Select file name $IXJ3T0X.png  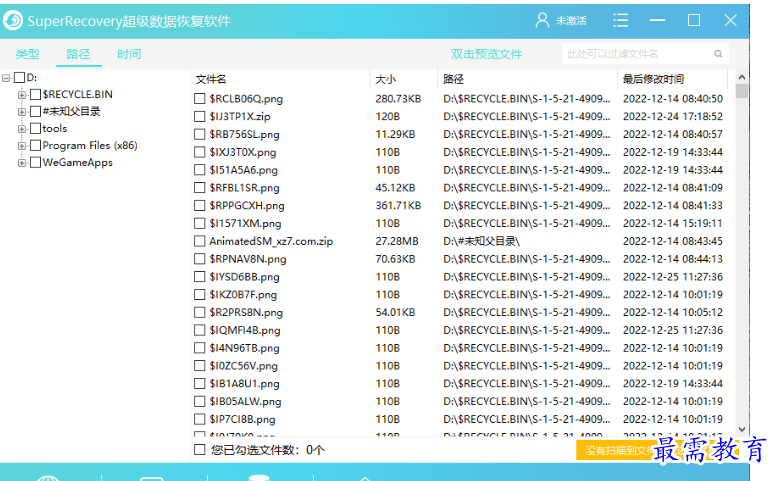[243, 152]
